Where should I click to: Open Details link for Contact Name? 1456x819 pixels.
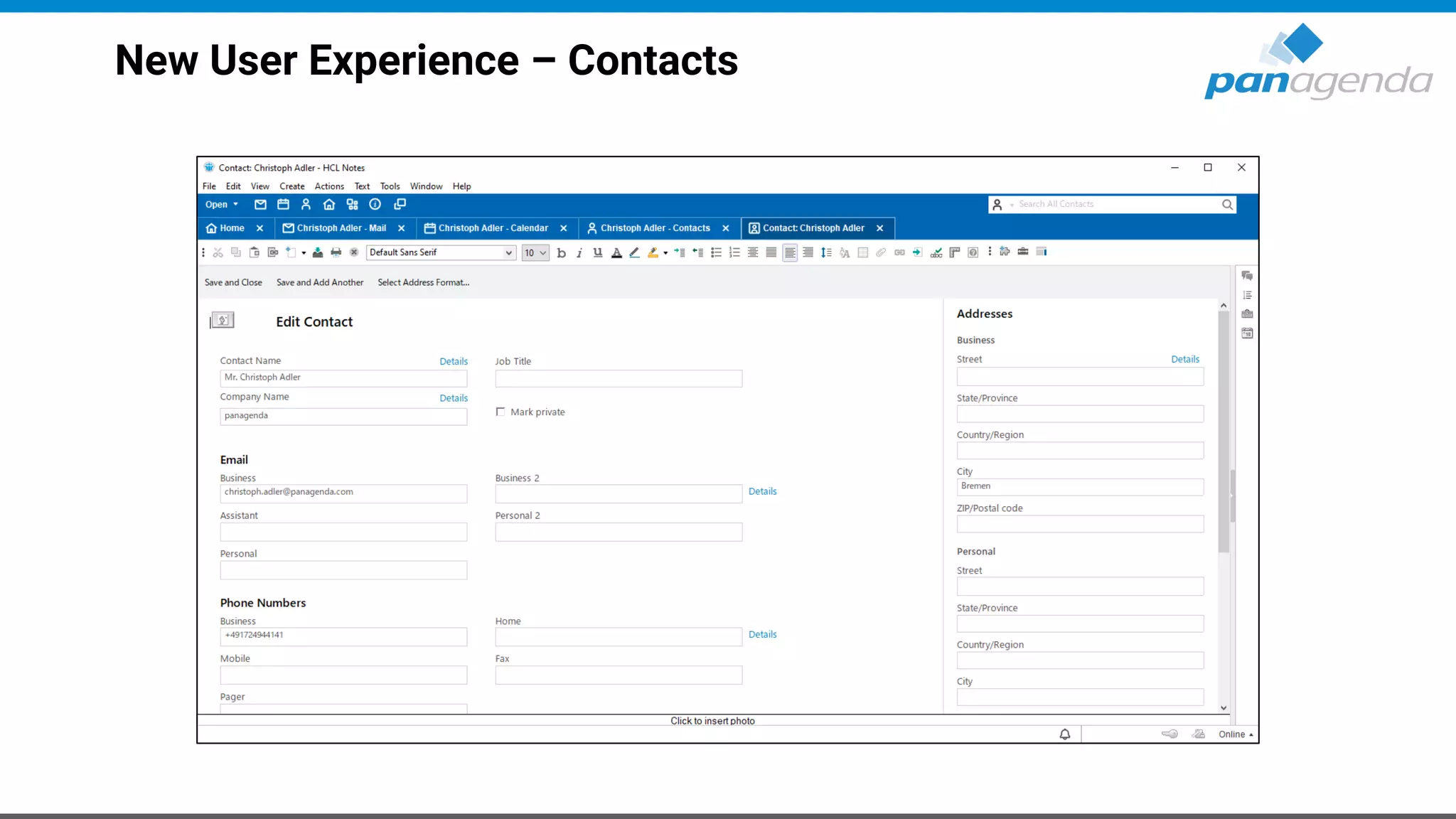454,361
